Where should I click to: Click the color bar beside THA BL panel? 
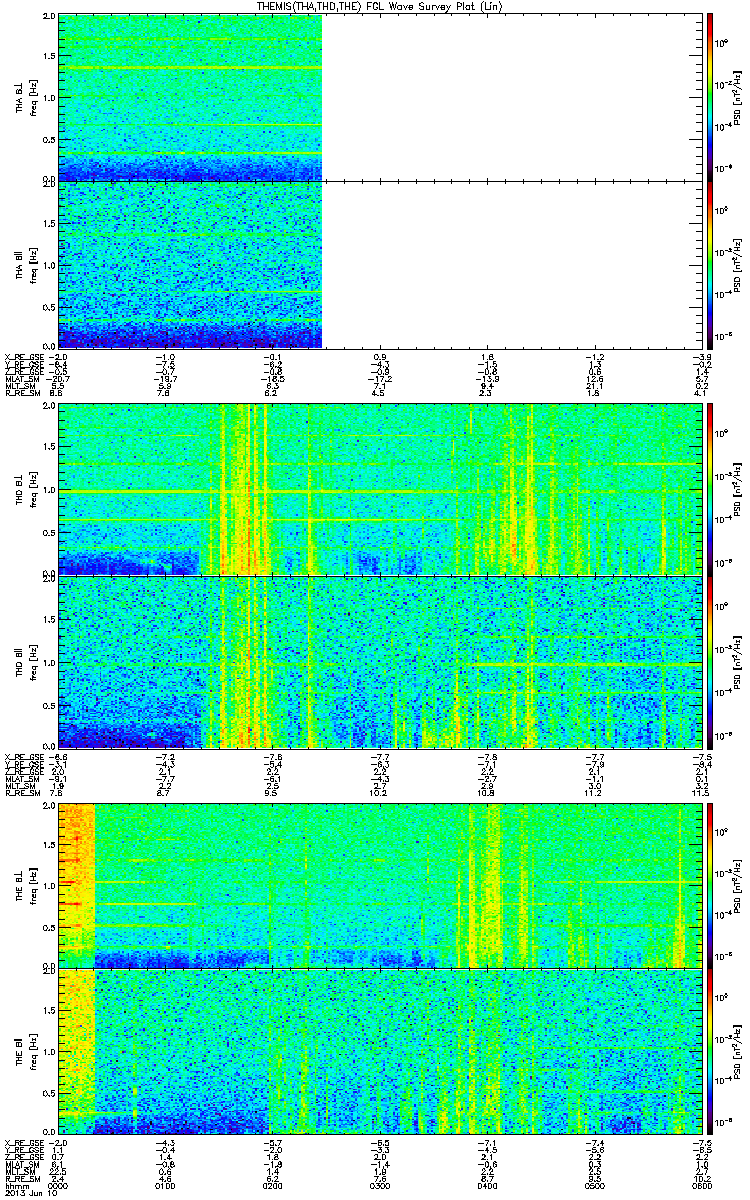coord(710,97)
